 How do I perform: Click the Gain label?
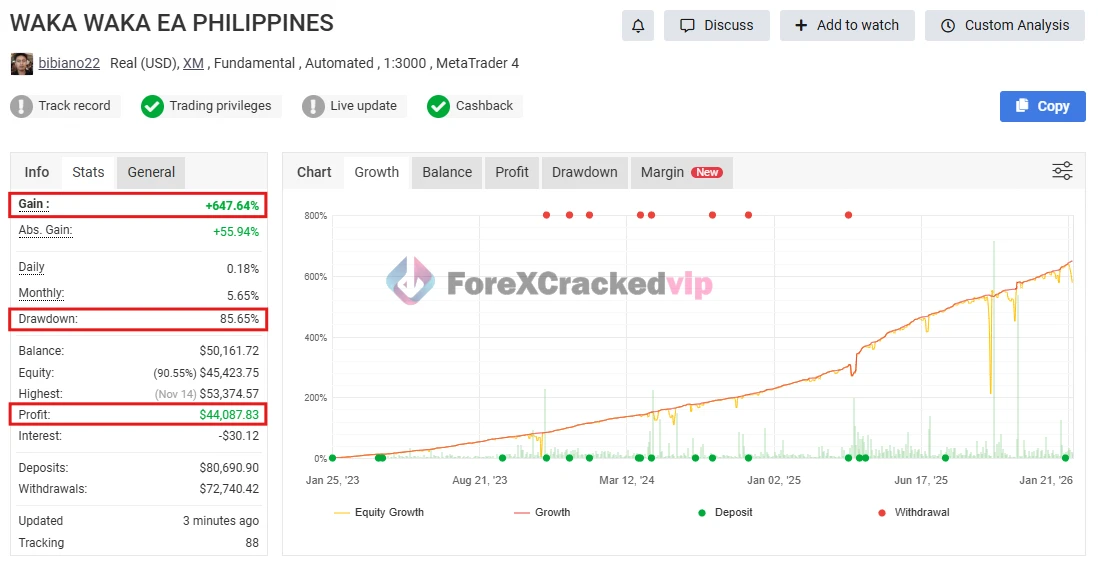(x=34, y=204)
